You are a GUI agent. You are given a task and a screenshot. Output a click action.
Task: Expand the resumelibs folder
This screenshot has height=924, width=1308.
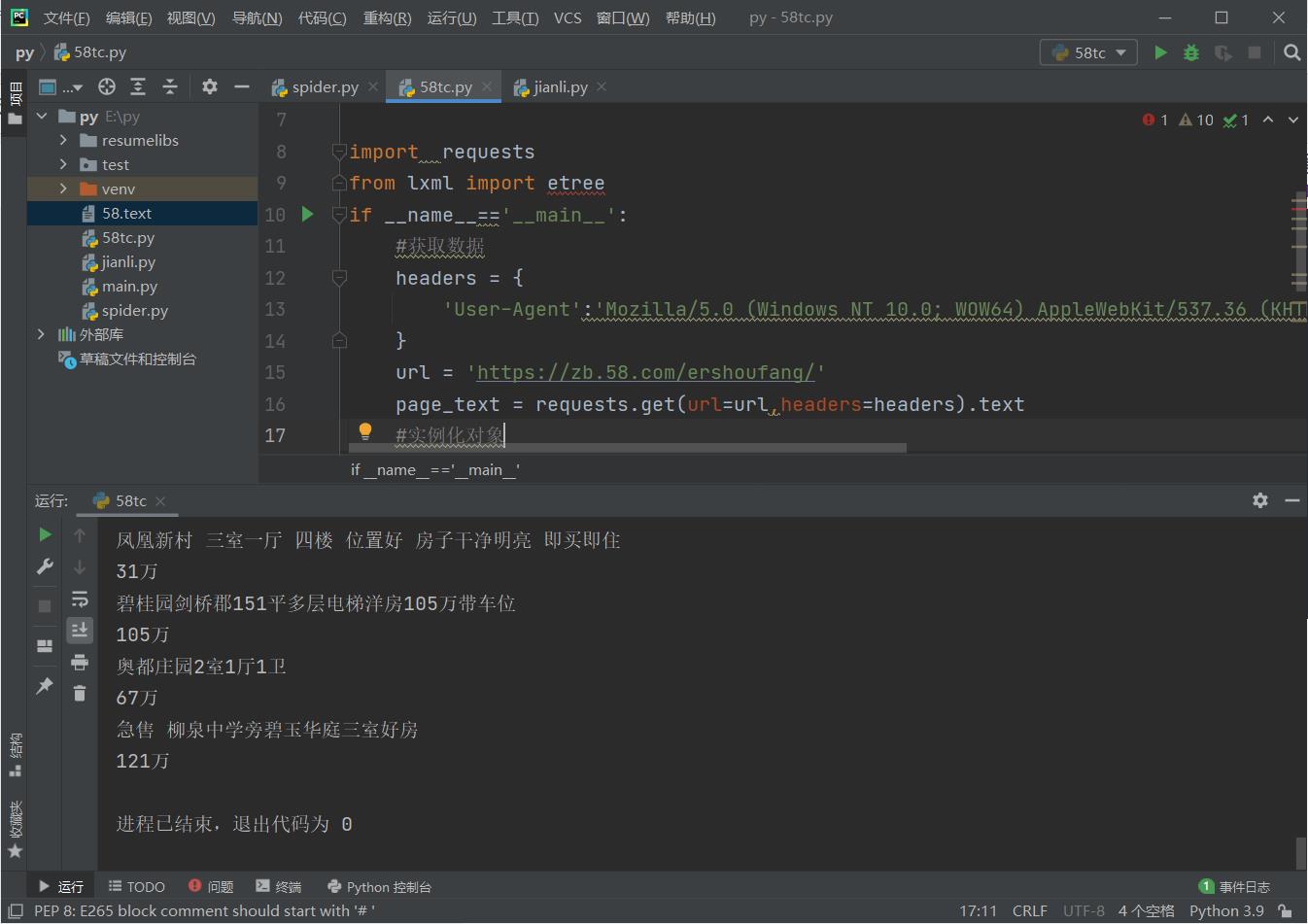[x=63, y=140]
